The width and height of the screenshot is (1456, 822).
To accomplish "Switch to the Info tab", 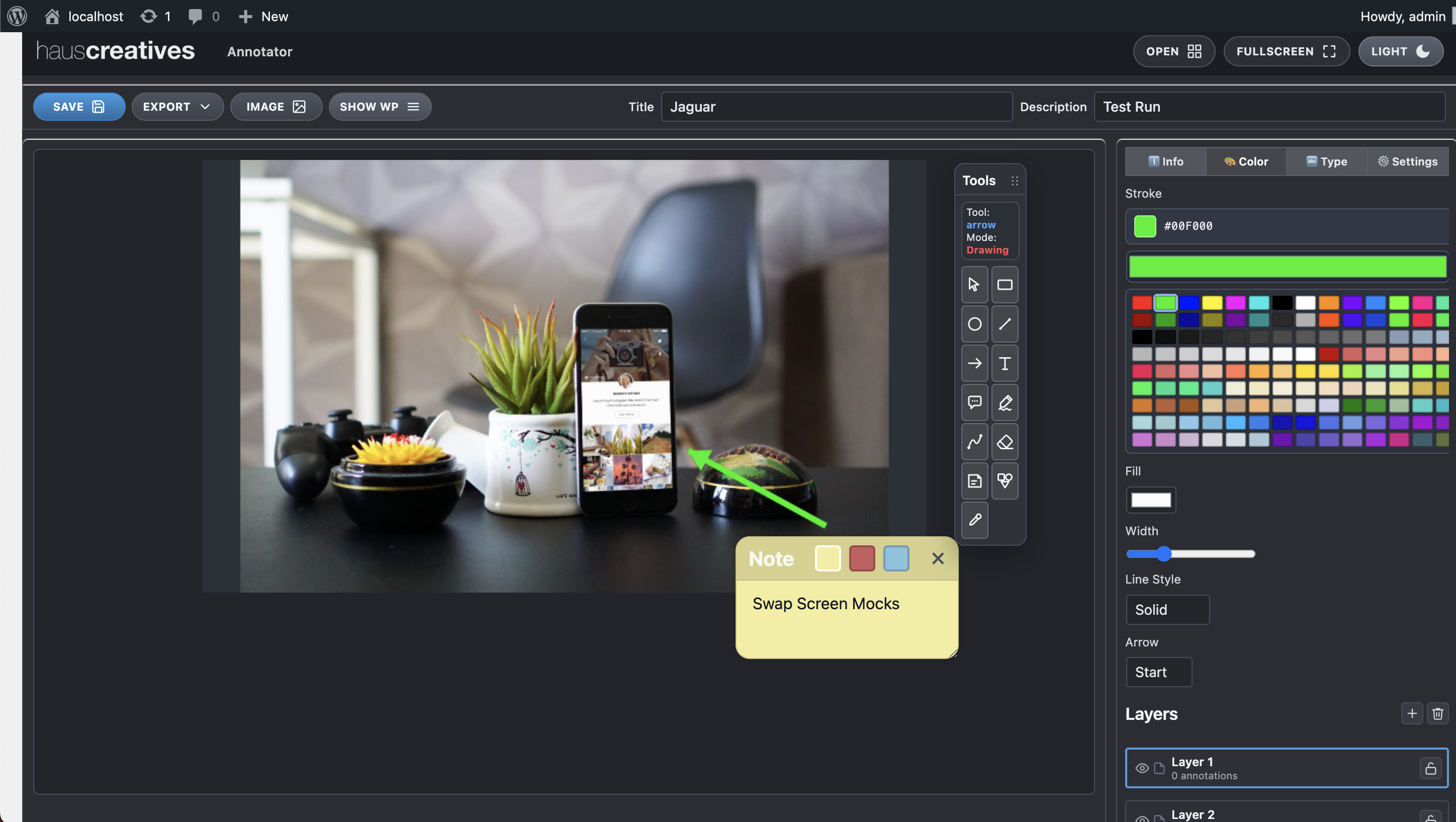I will [x=1165, y=161].
